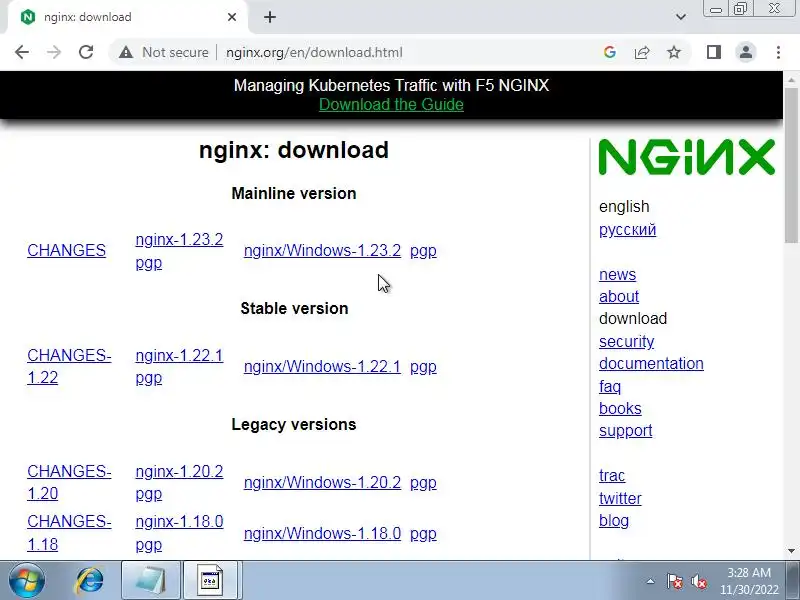Download nginx/Windows-1.20.2
800x600 pixels.
tap(322, 482)
